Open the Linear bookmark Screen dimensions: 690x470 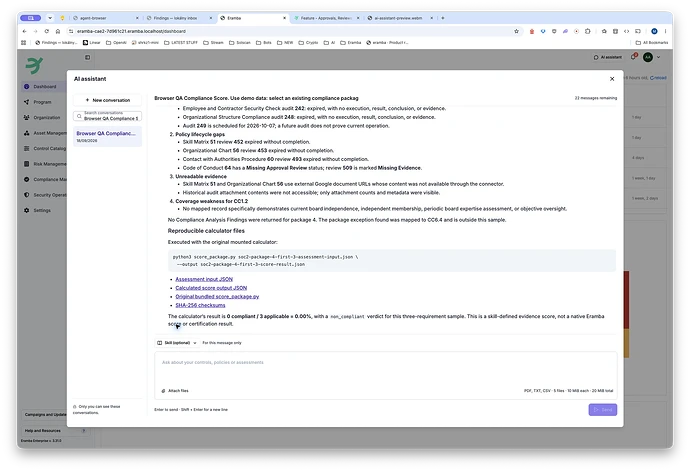pos(92,43)
